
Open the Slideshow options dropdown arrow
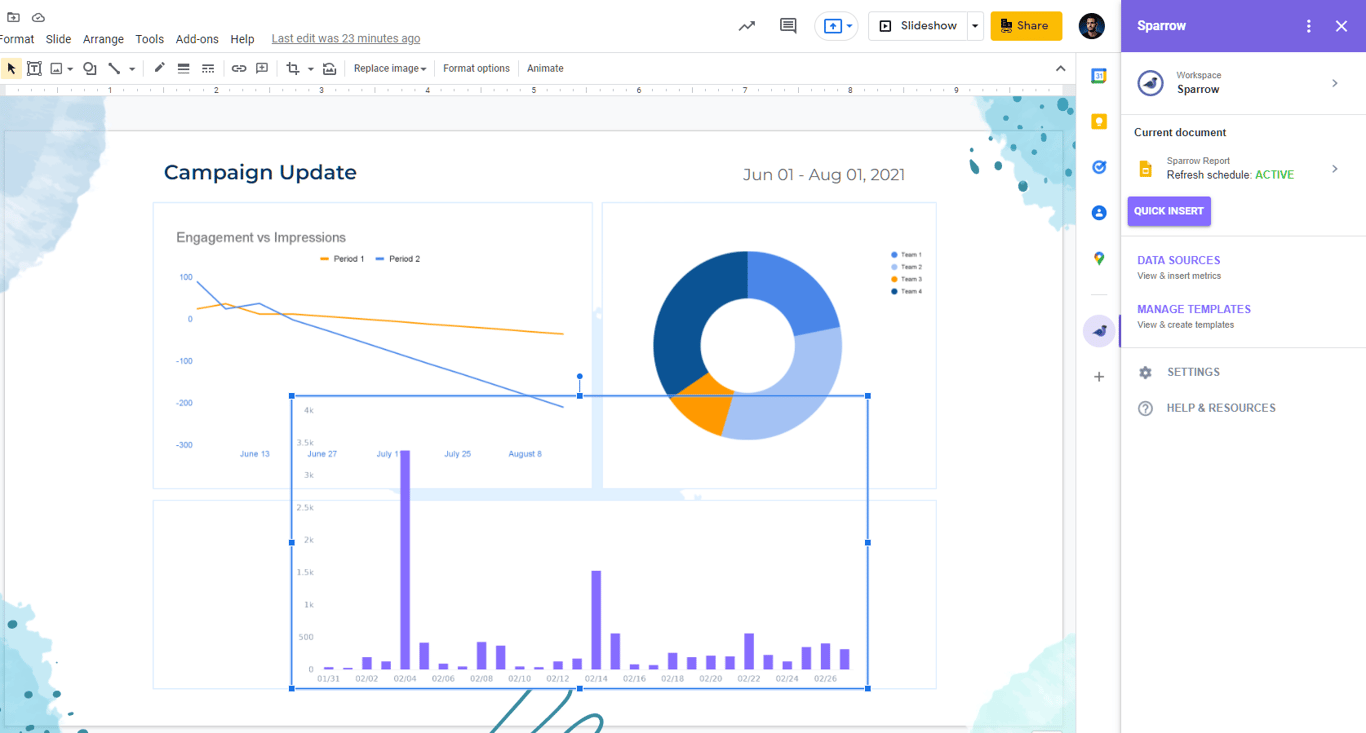(x=975, y=26)
